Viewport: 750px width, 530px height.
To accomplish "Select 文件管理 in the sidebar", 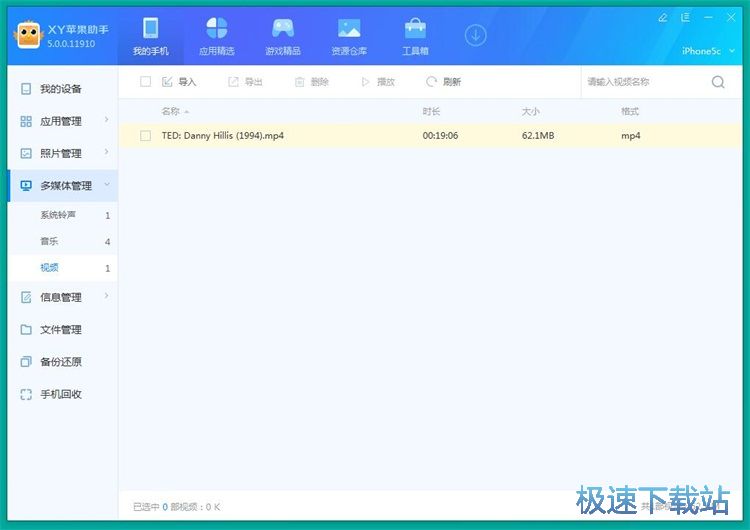I will click(x=63, y=330).
